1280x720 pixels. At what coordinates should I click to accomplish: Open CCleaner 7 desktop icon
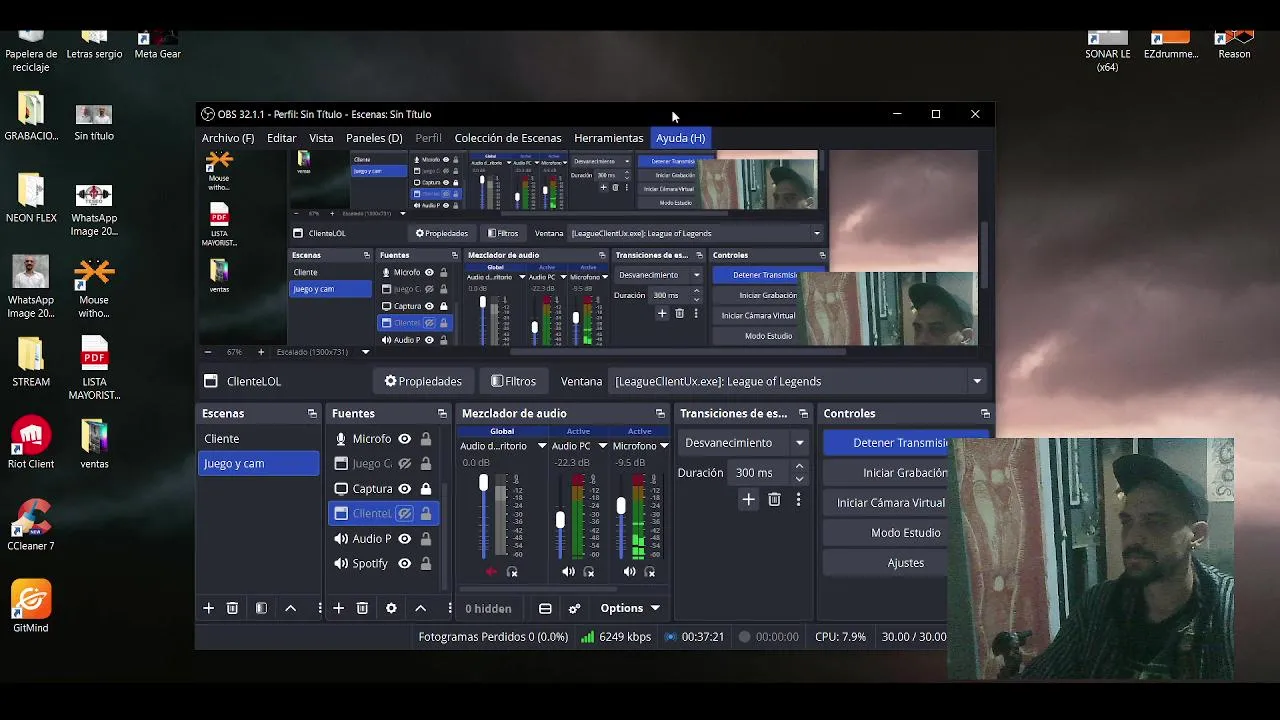click(31, 525)
